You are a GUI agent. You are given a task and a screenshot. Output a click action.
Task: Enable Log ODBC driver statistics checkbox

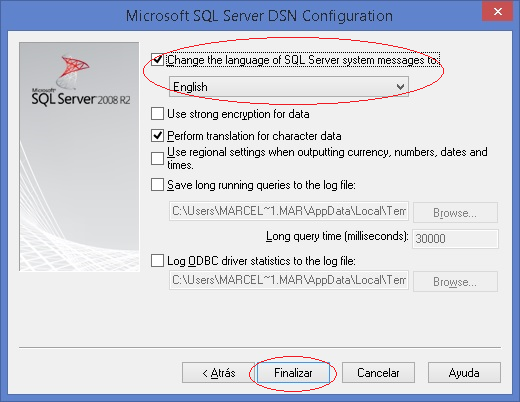[157, 260]
